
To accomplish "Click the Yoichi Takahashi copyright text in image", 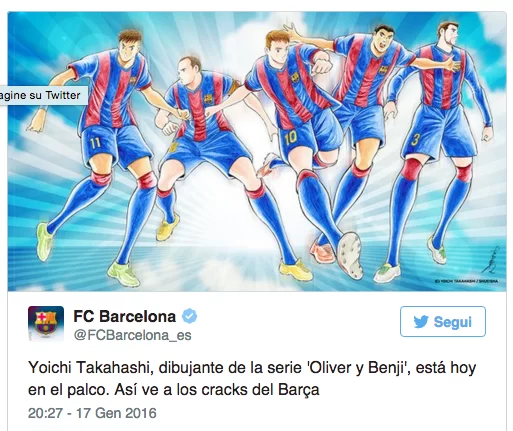I will (466, 281).
